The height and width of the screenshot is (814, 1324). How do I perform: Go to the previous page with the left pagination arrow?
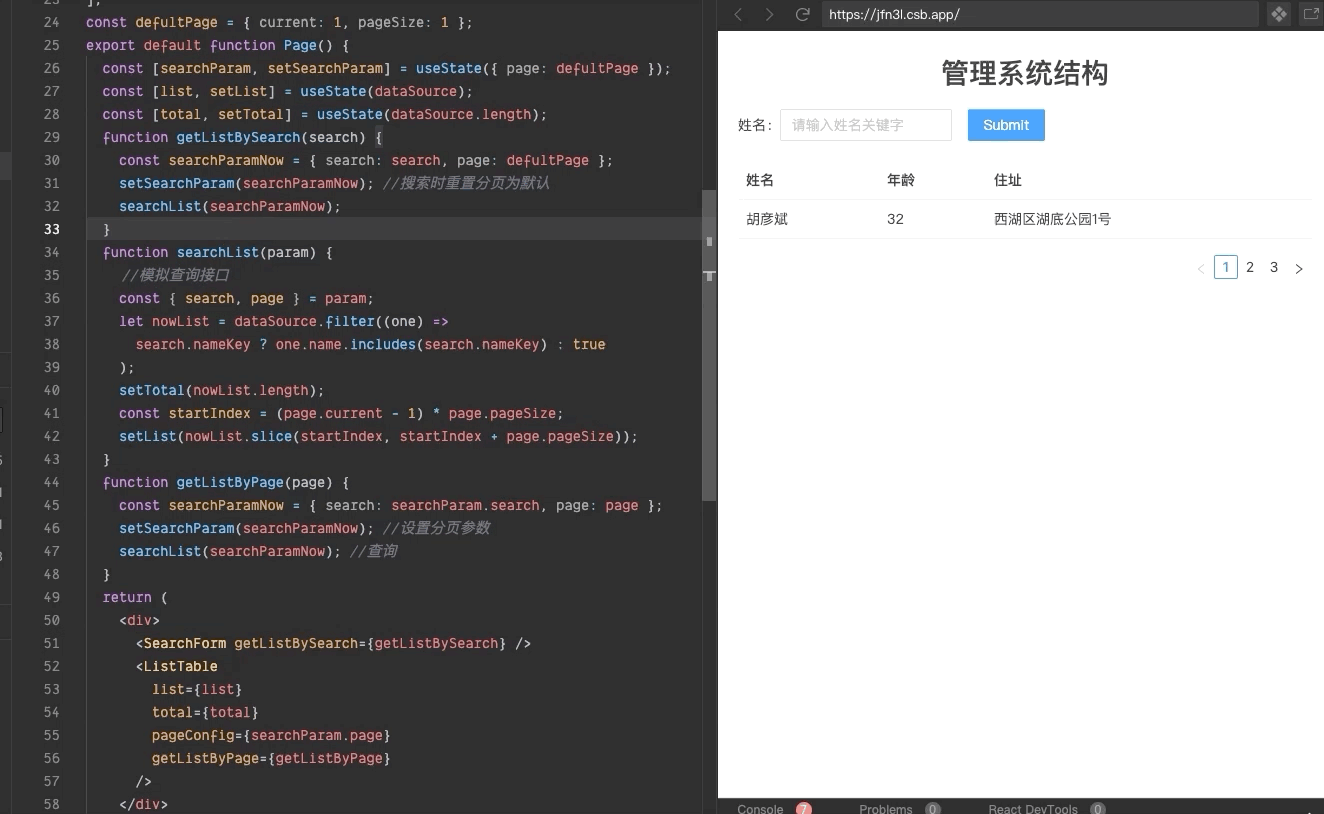coord(1201,268)
